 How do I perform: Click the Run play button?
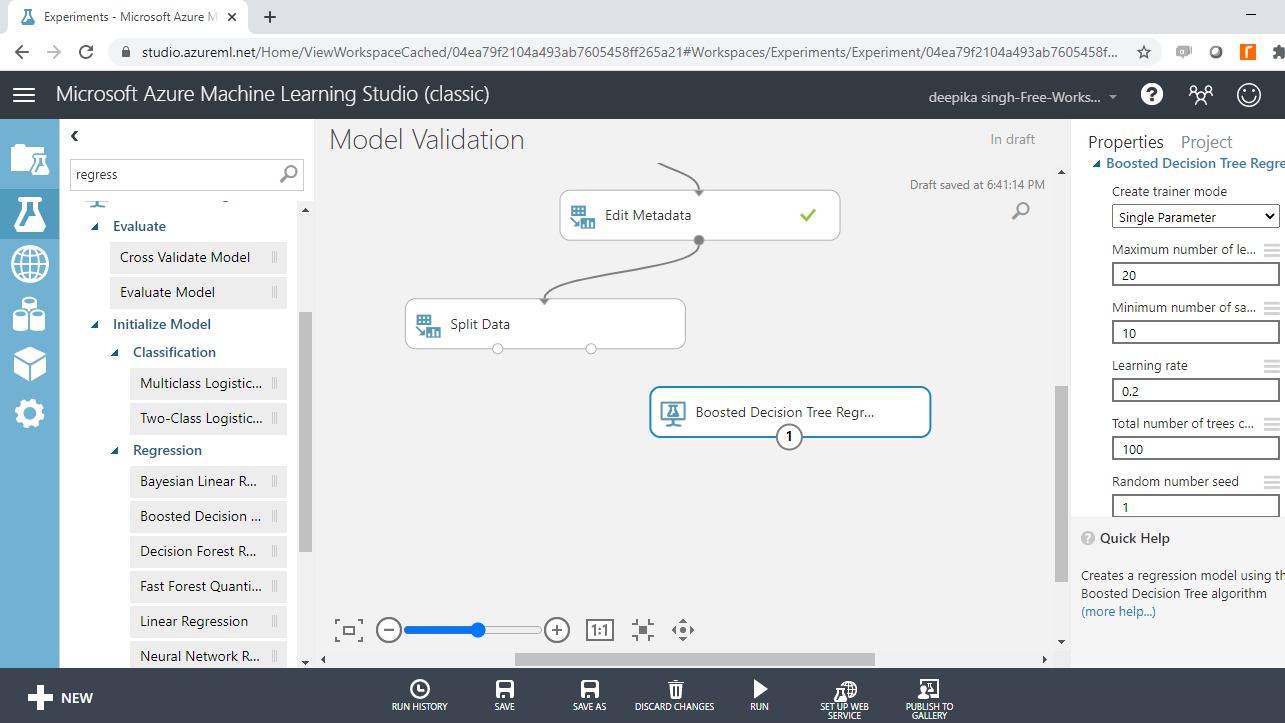(x=760, y=696)
